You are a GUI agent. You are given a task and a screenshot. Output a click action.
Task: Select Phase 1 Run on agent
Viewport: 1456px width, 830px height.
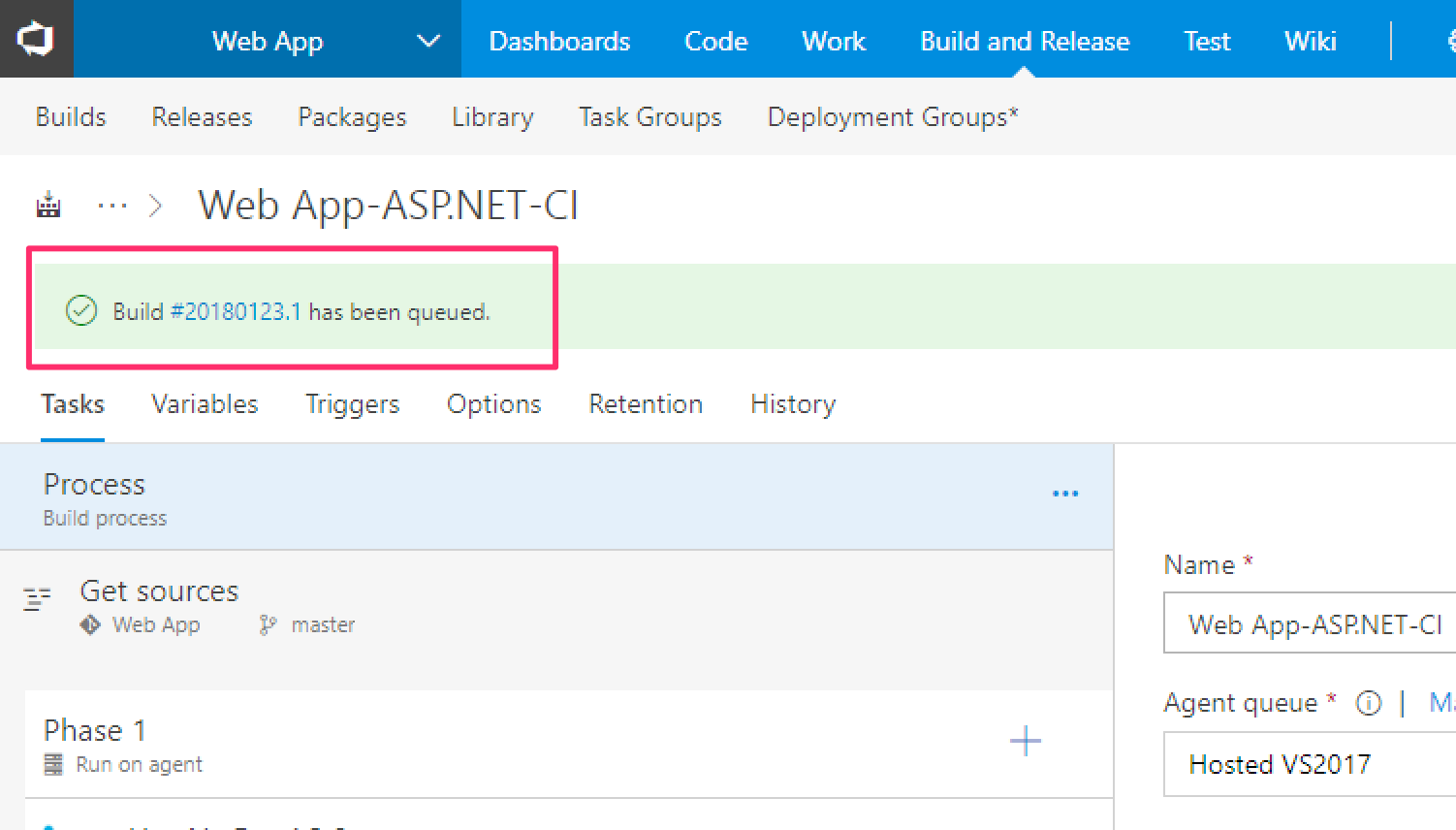(569, 744)
